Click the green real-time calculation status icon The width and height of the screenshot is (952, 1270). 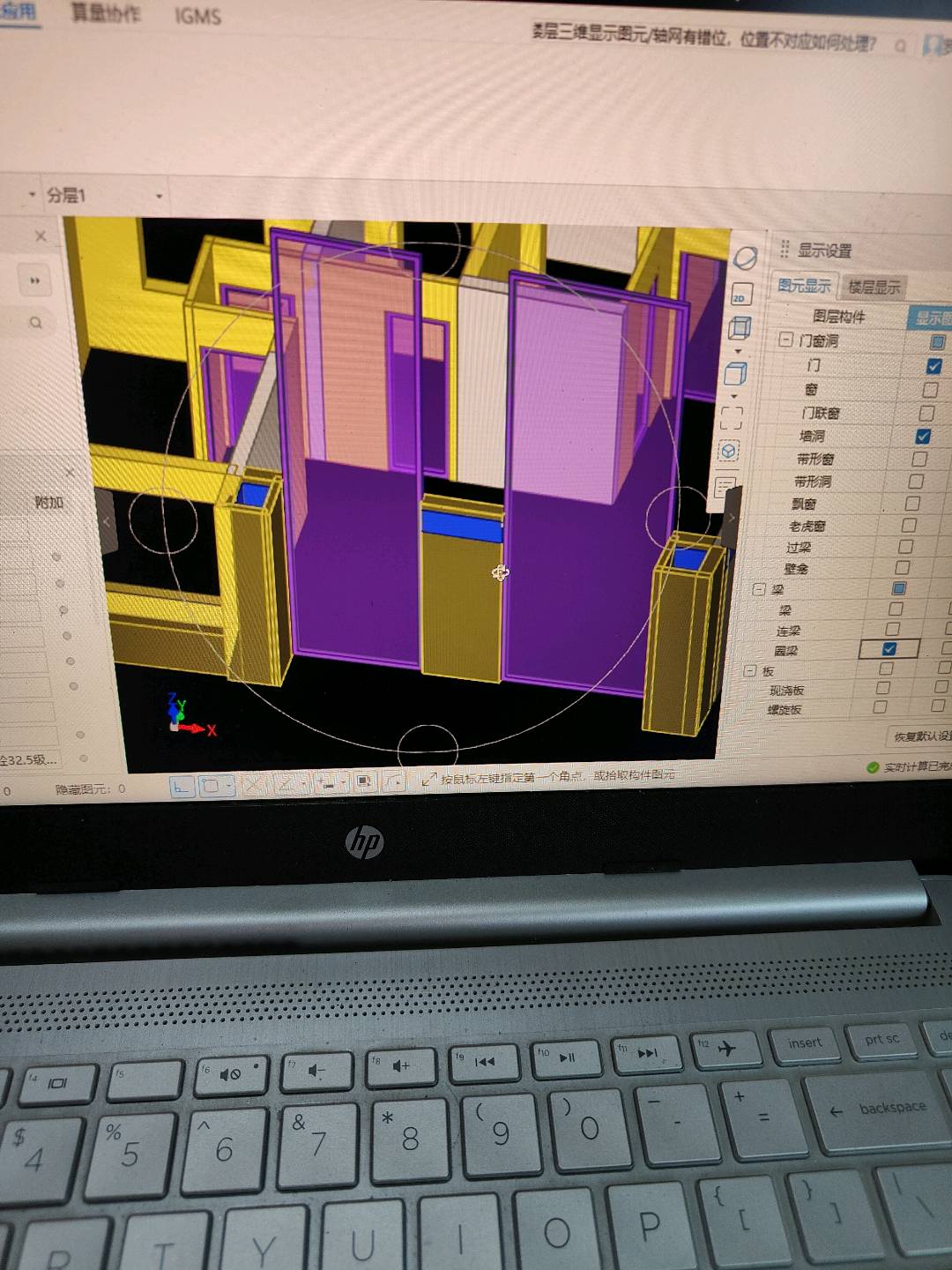(873, 766)
